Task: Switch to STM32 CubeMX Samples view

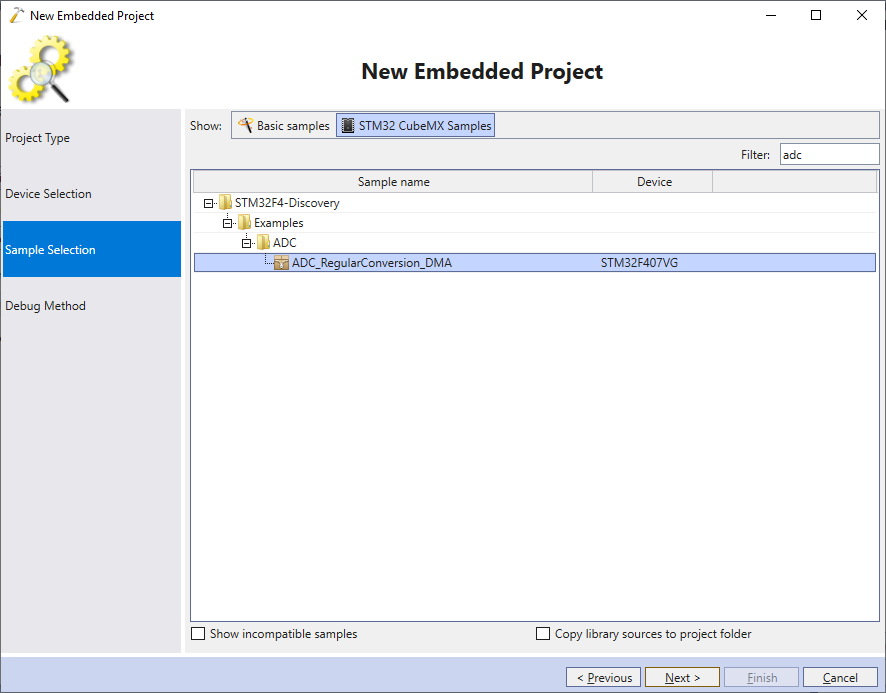Action: click(x=415, y=125)
